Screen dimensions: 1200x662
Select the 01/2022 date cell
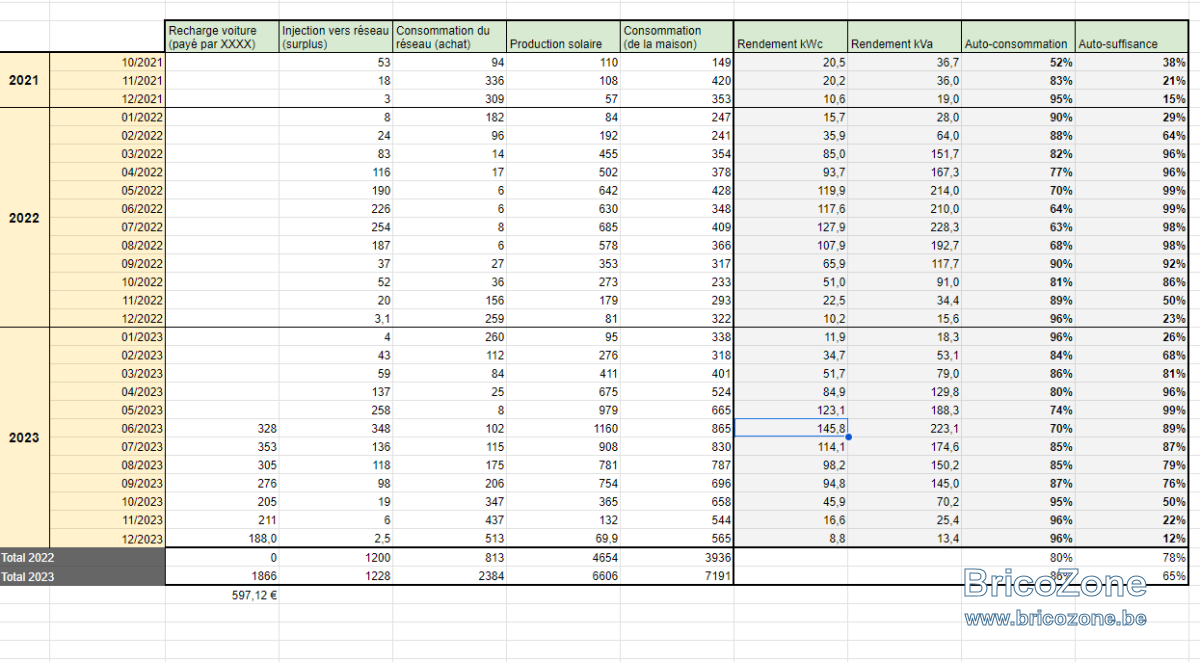tap(107, 117)
